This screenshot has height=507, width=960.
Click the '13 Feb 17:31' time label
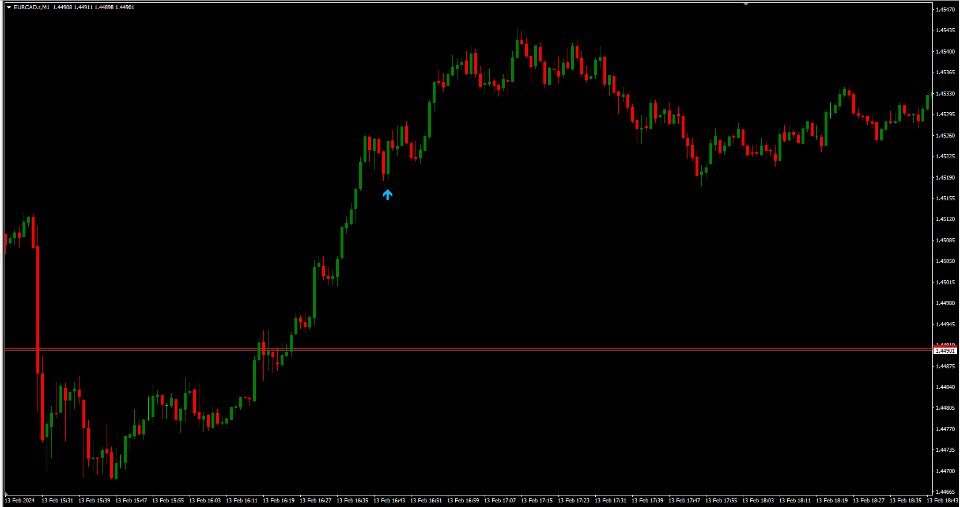tap(611, 500)
